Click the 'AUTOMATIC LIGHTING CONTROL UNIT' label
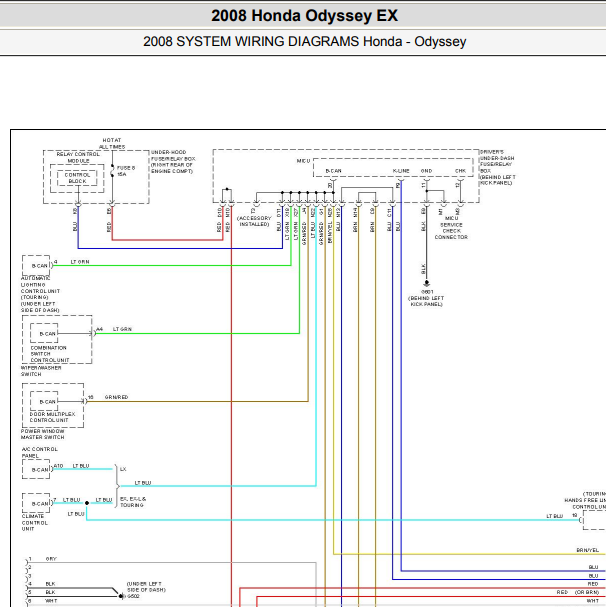Viewport: 606px width, 607px height. click(x=40, y=294)
